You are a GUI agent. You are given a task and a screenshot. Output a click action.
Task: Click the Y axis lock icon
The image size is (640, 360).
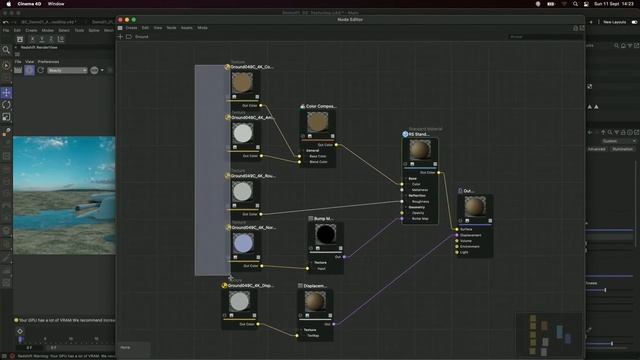(x=42, y=39)
